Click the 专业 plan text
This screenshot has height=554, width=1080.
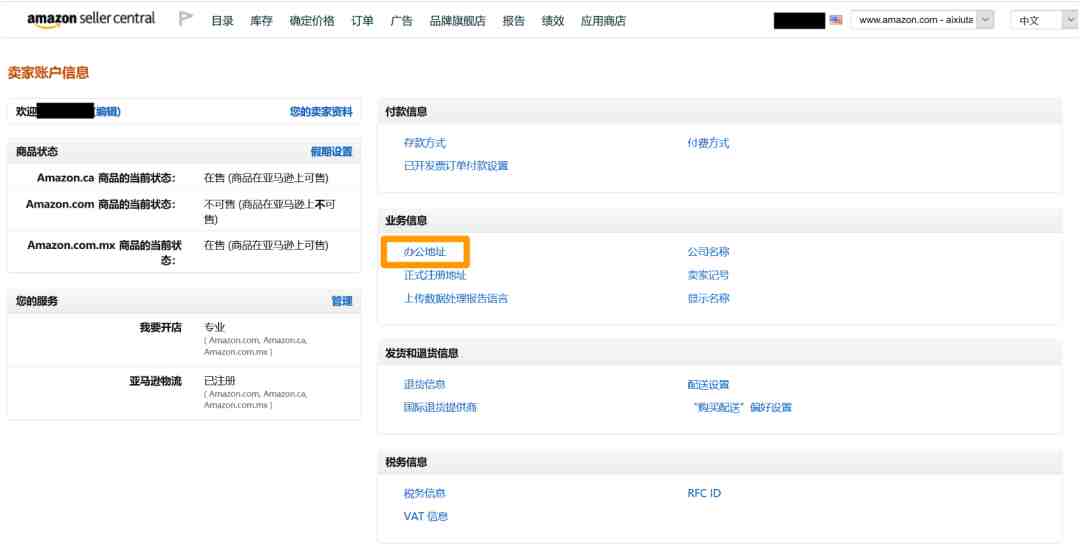[x=214, y=327]
